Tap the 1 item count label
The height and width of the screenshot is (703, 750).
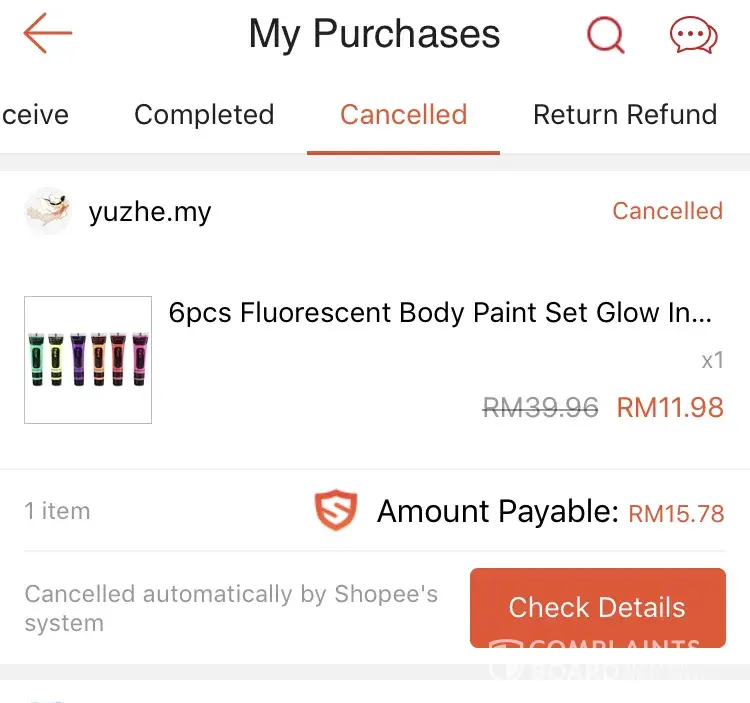pos(58,511)
